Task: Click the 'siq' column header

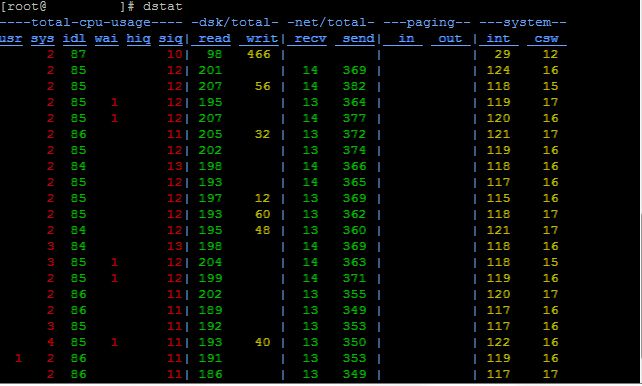Action: pos(170,38)
